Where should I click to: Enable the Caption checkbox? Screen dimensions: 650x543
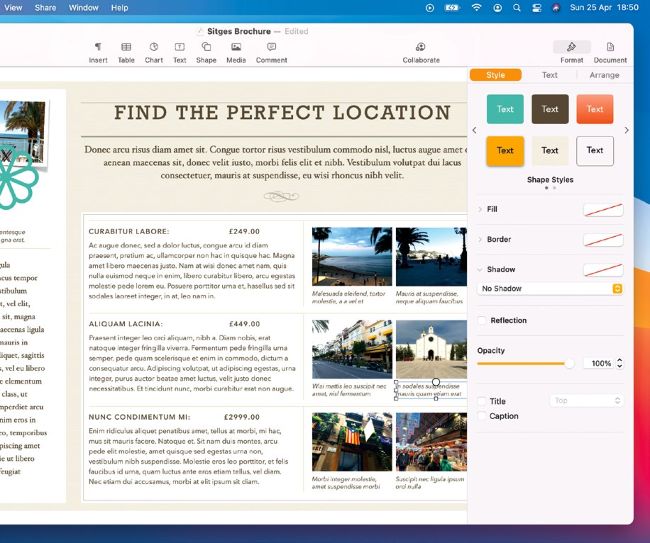click(x=483, y=416)
